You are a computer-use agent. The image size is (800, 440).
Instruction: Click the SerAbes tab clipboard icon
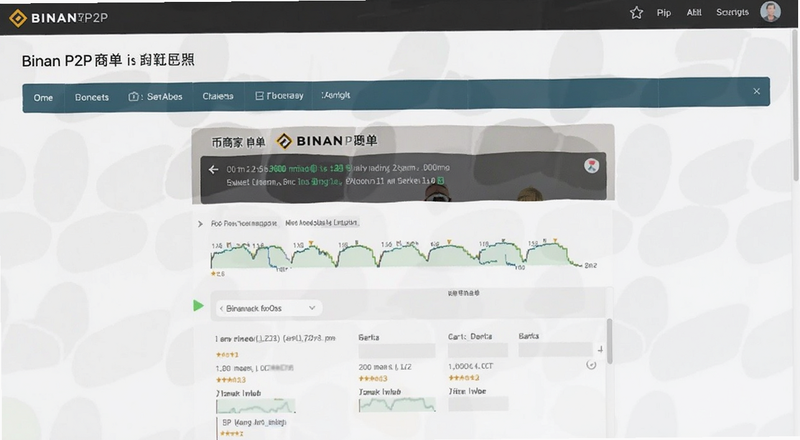[134, 96]
